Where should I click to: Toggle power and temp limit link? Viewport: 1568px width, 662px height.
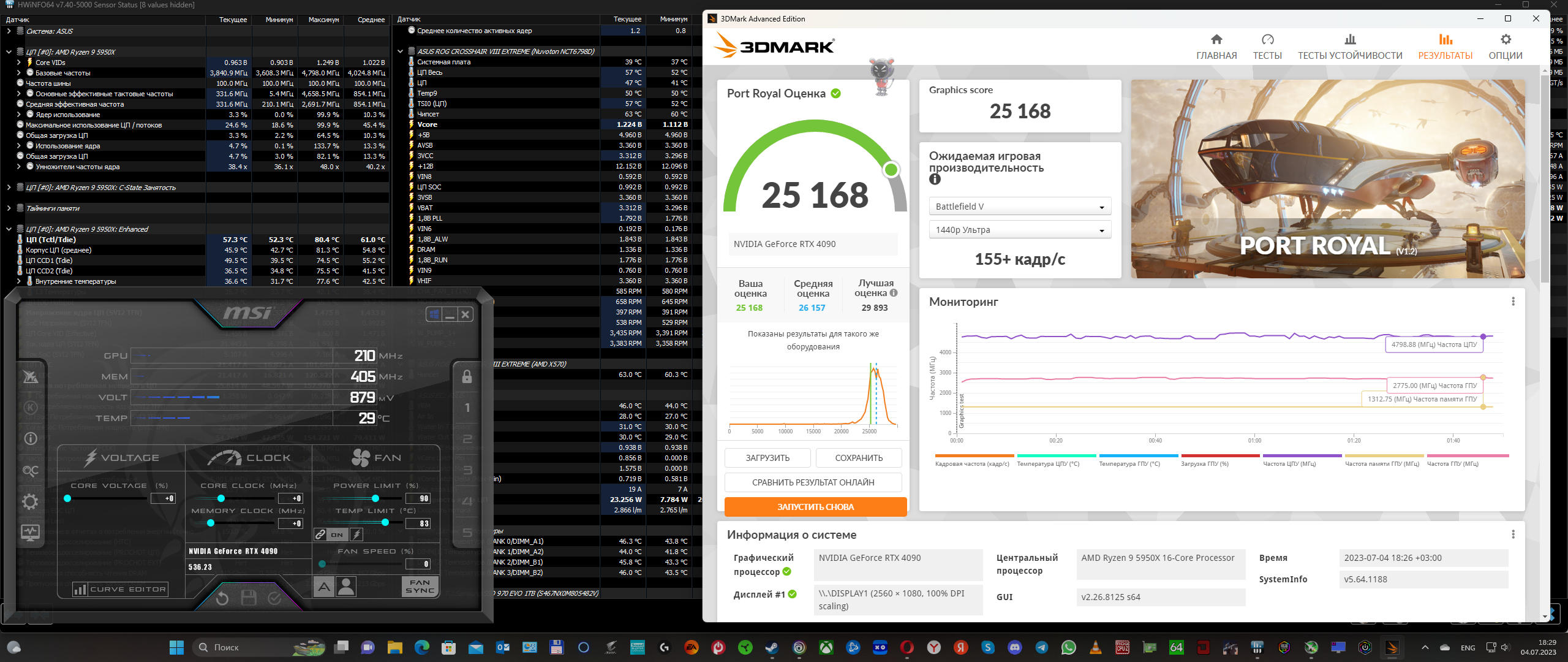[320, 535]
